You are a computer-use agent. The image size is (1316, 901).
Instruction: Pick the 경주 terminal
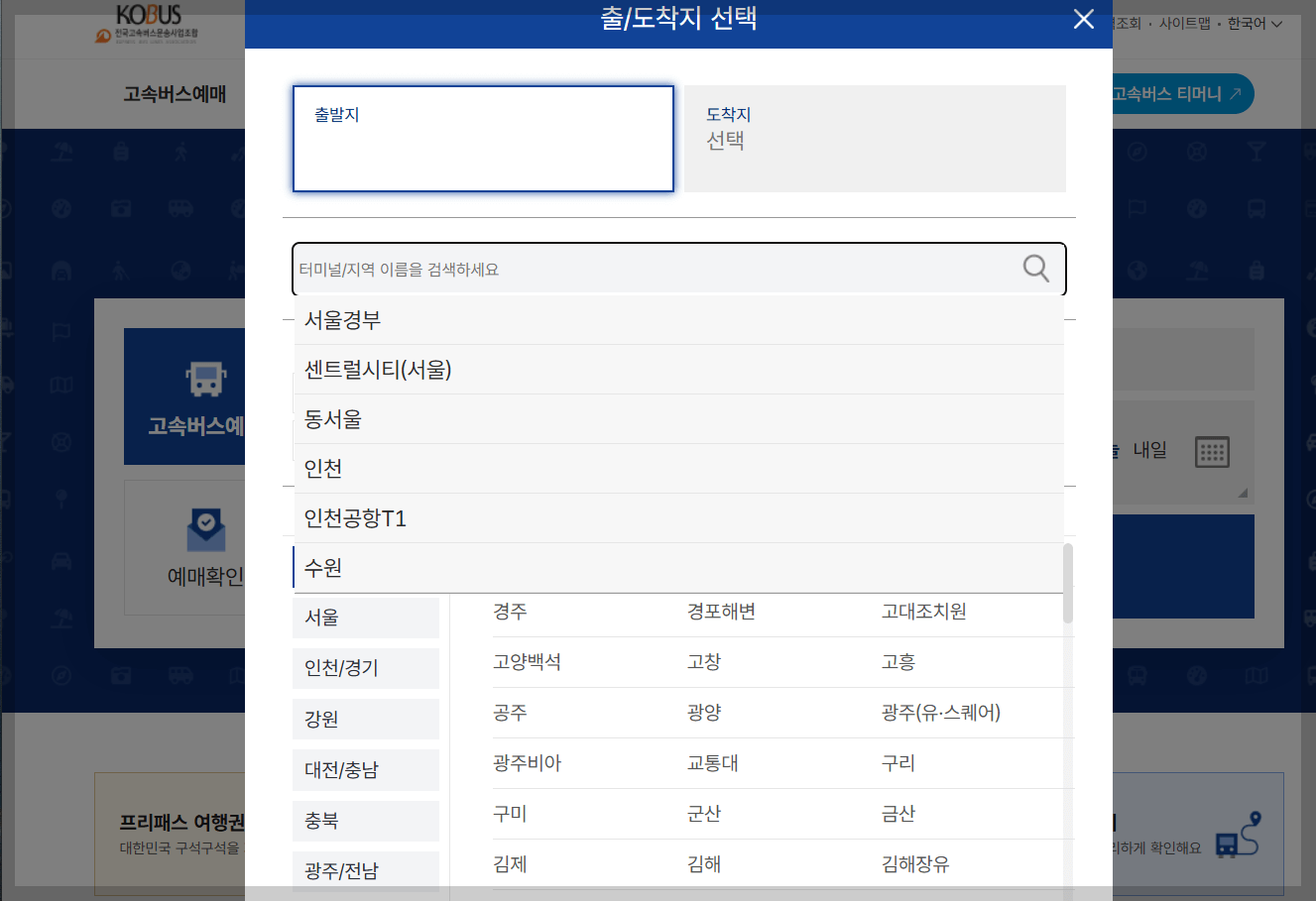coord(510,612)
